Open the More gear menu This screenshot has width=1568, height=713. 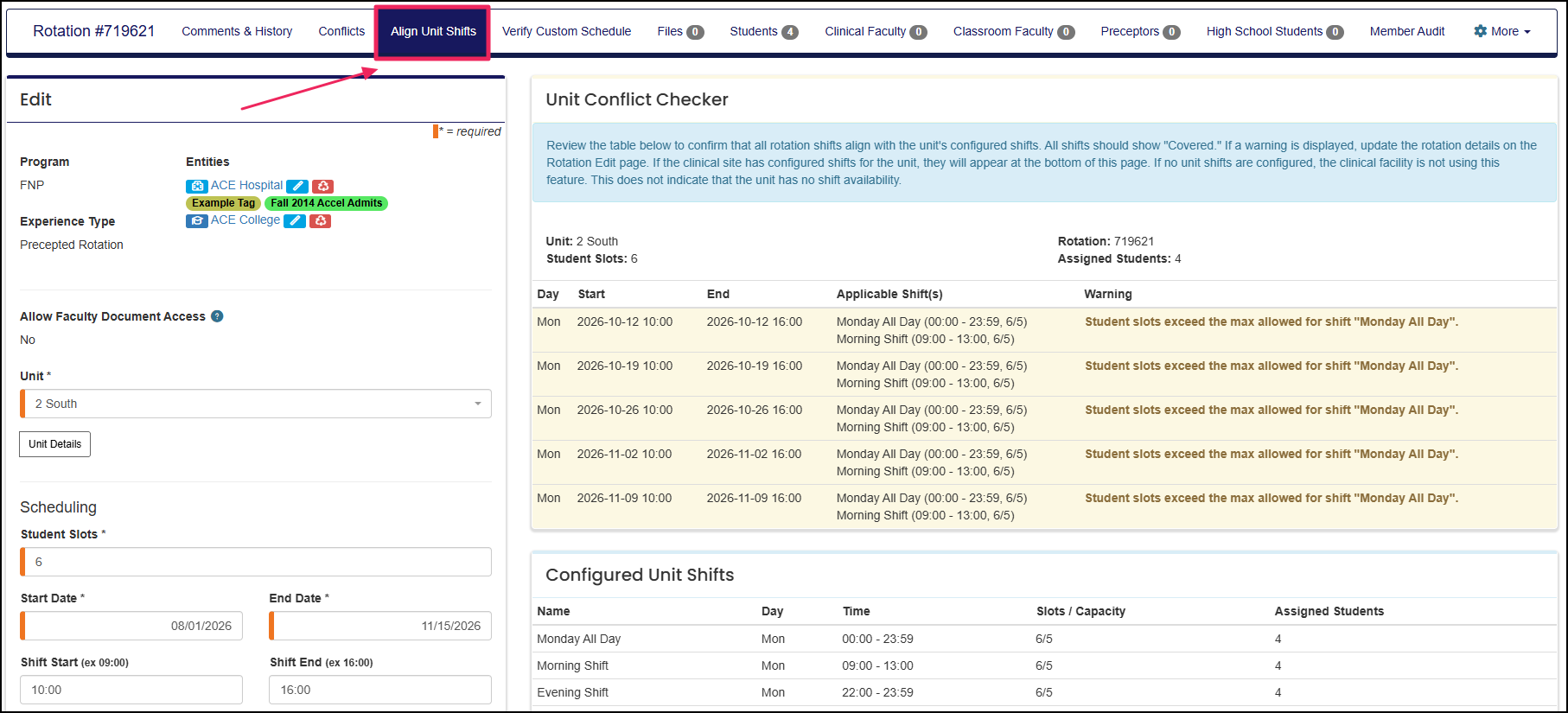click(1502, 31)
